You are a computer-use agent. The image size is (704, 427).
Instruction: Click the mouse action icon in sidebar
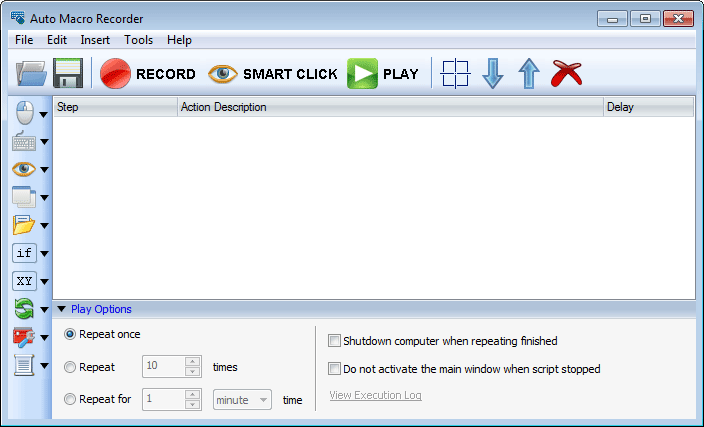tap(25, 113)
